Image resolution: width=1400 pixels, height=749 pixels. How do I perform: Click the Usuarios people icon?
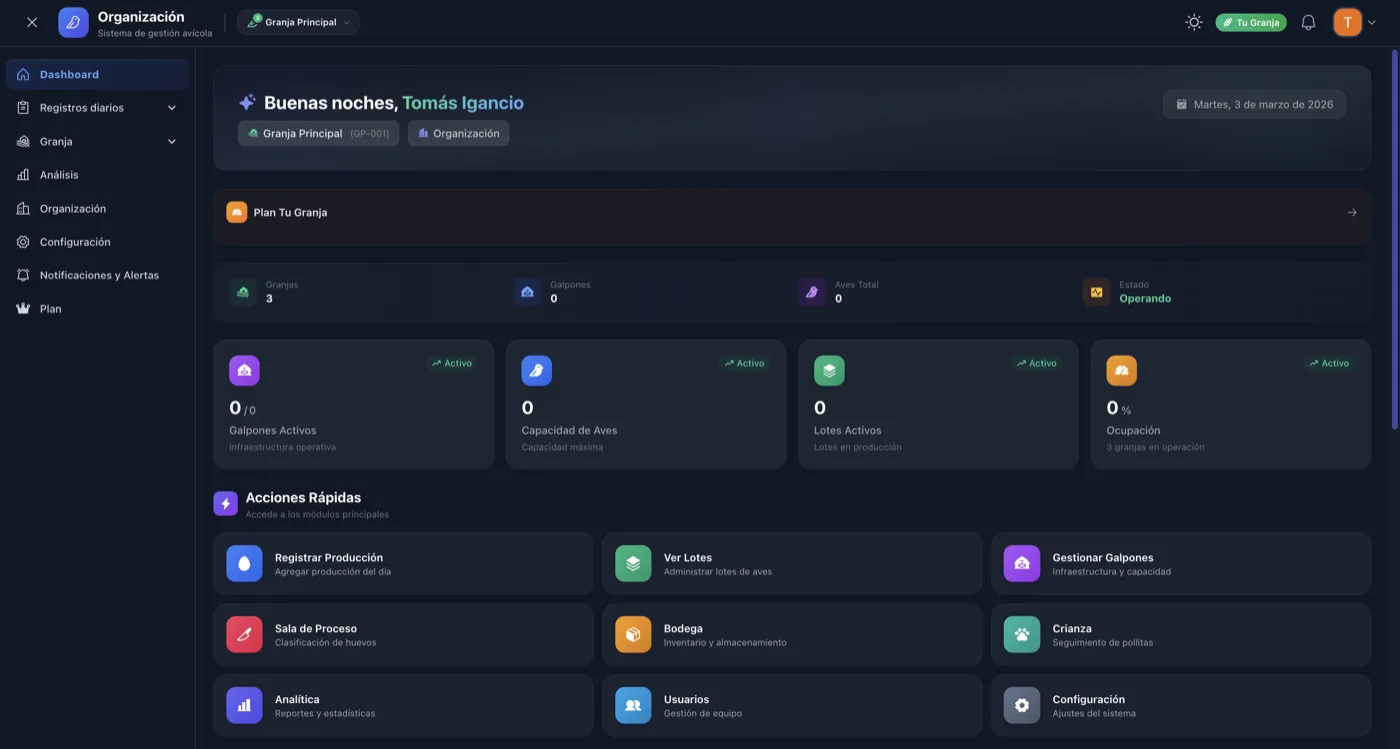pyautogui.click(x=633, y=705)
